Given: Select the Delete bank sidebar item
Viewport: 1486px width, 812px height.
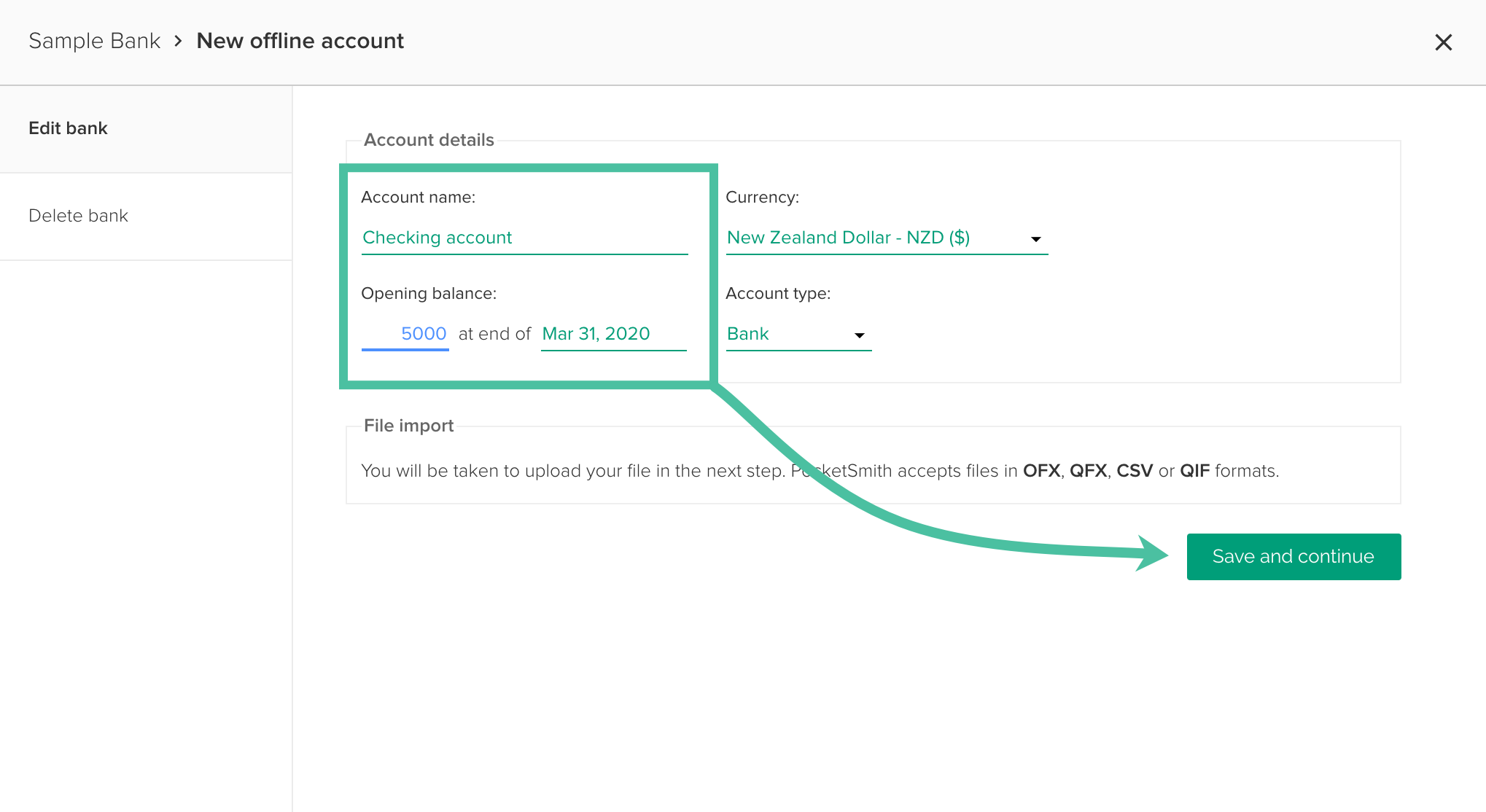Looking at the screenshot, I should tap(146, 216).
